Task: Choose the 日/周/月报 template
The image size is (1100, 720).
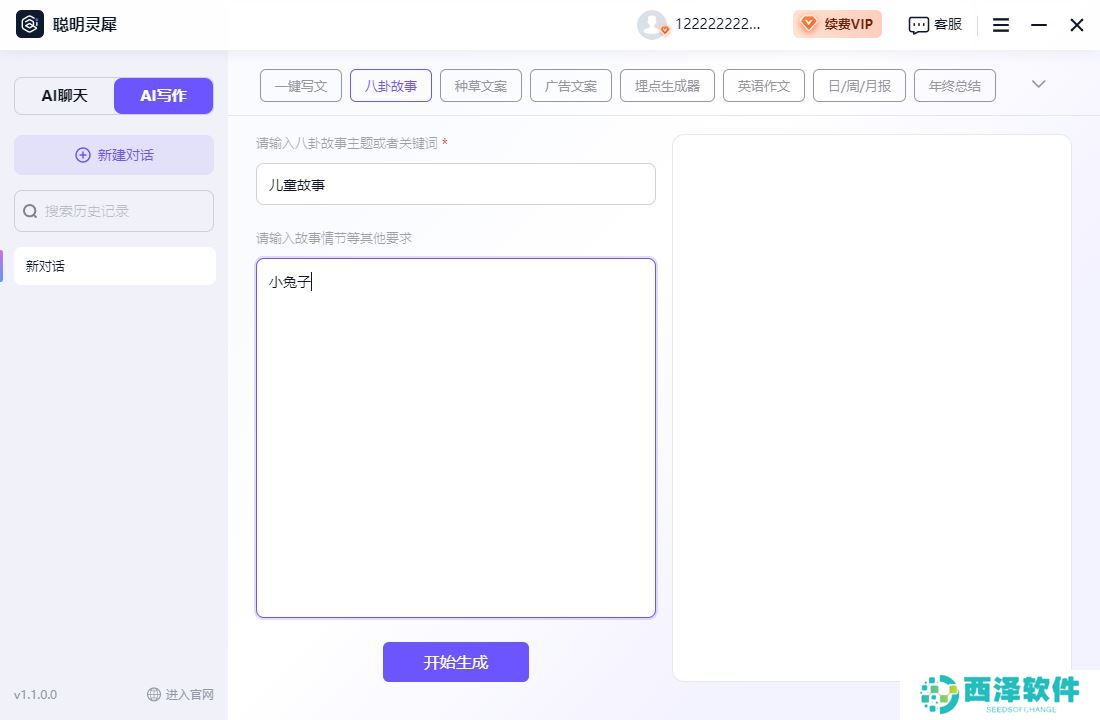Action: tap(859, 86)
